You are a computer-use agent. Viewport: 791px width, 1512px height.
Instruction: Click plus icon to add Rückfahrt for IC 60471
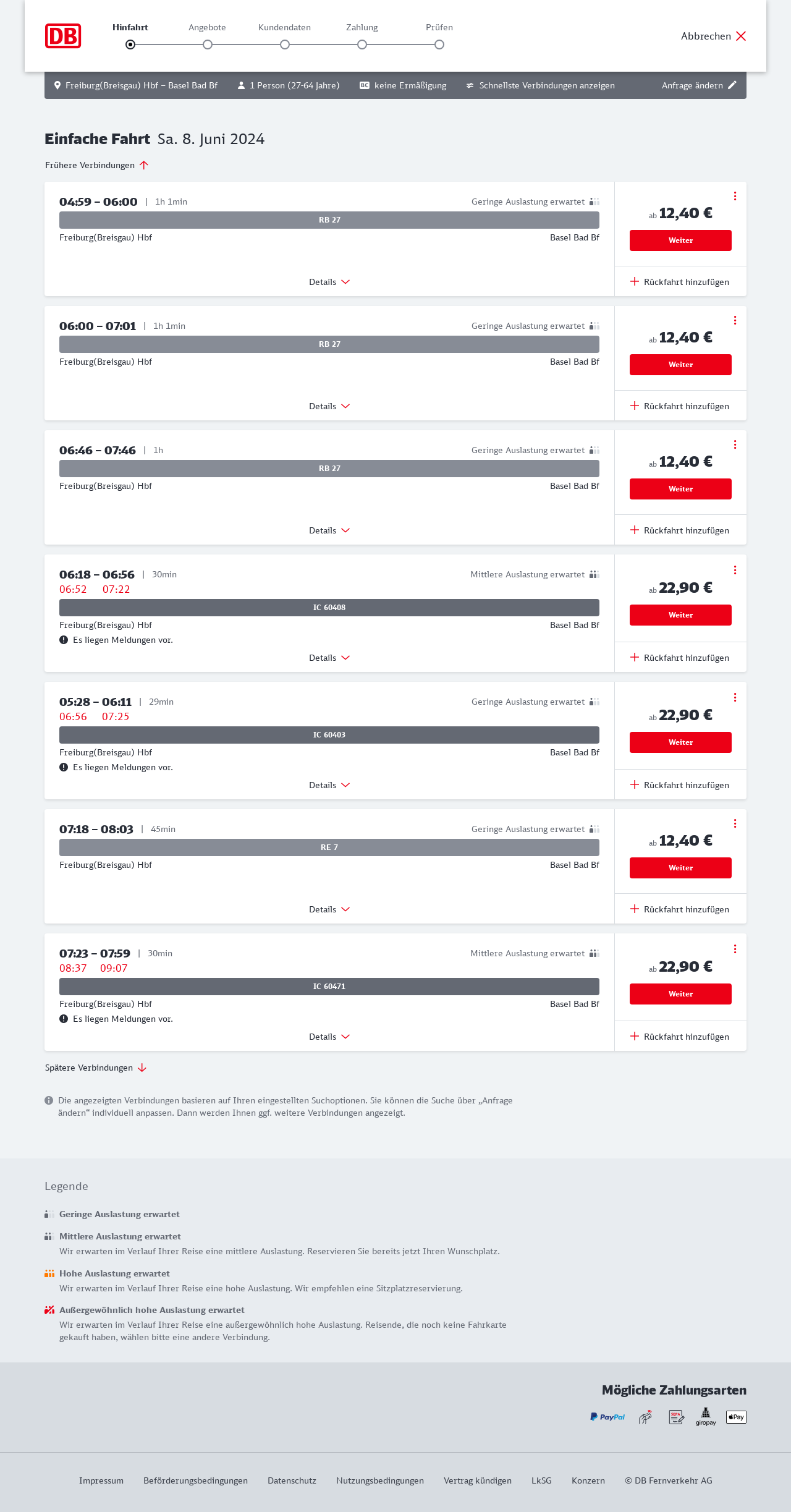pyautogui.click(x=635, y=1036)
